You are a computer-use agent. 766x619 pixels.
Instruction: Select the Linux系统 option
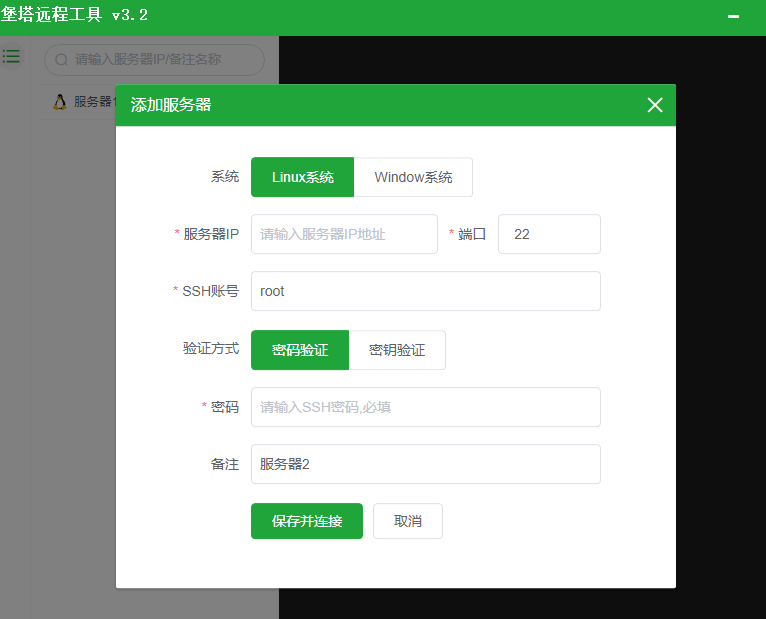pyautogui.click(x=302, y=177)
